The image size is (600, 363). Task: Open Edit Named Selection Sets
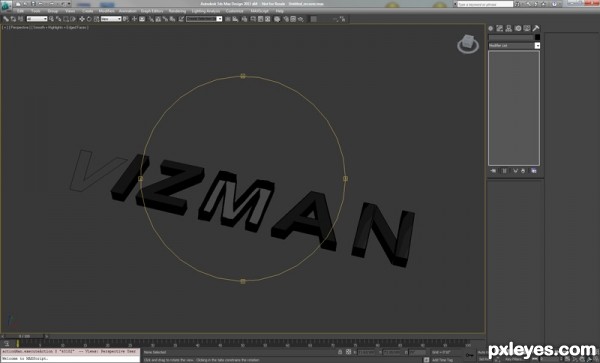coord(181,19)
